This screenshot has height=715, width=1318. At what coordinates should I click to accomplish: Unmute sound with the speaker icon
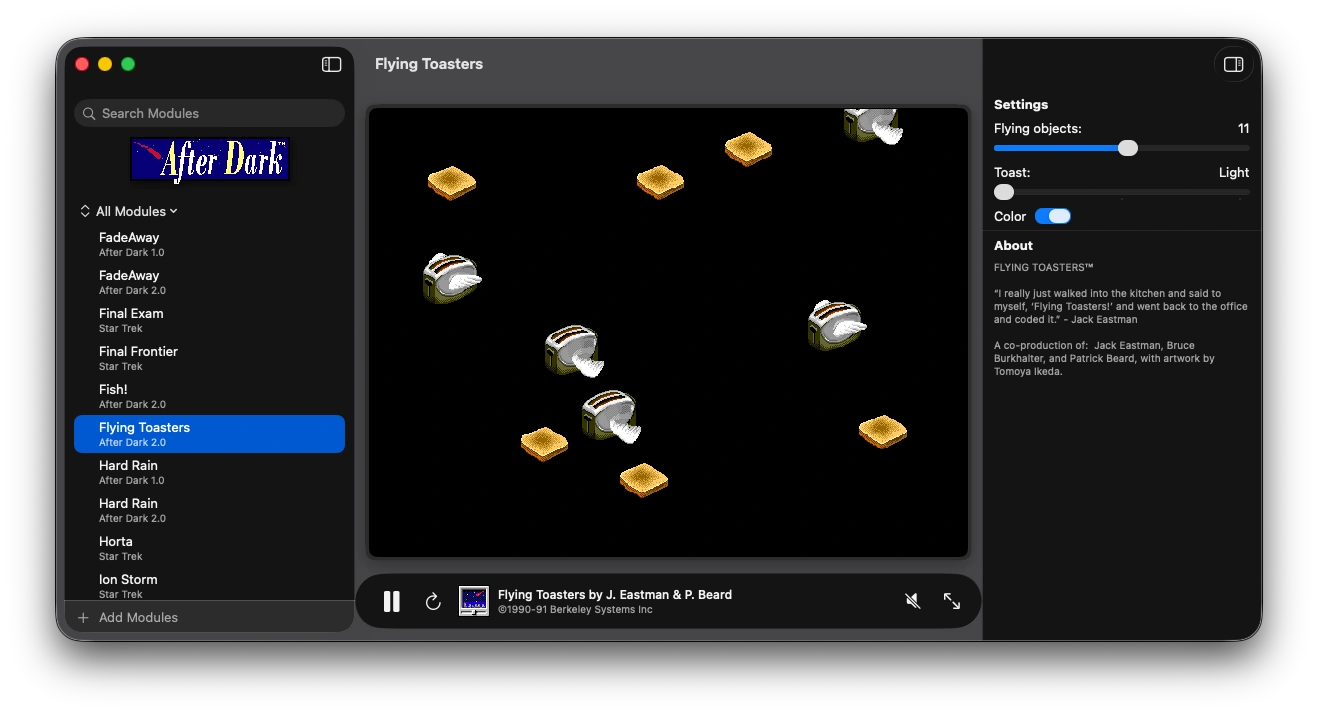912,601
